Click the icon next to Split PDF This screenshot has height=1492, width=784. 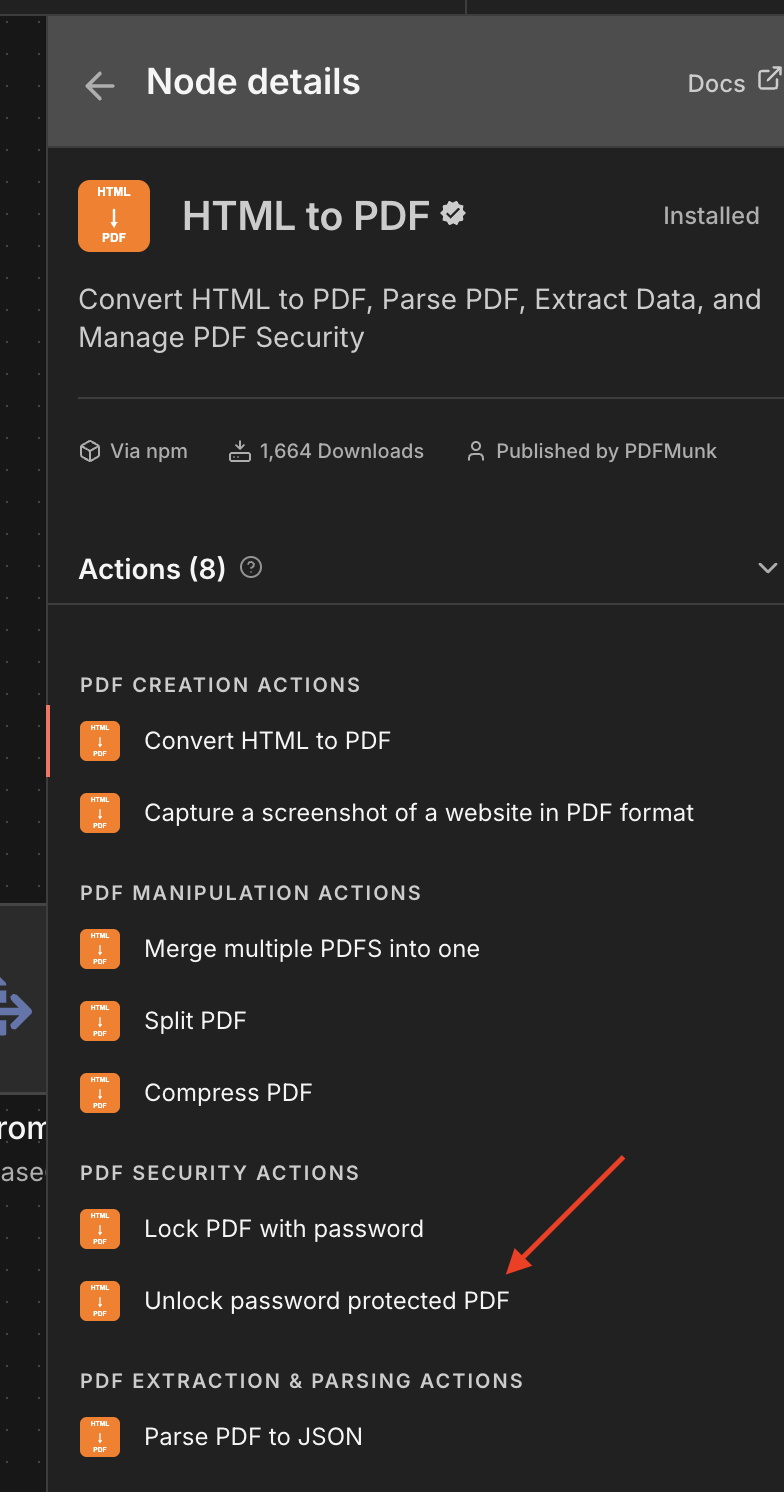click(x=100, y=1021)
